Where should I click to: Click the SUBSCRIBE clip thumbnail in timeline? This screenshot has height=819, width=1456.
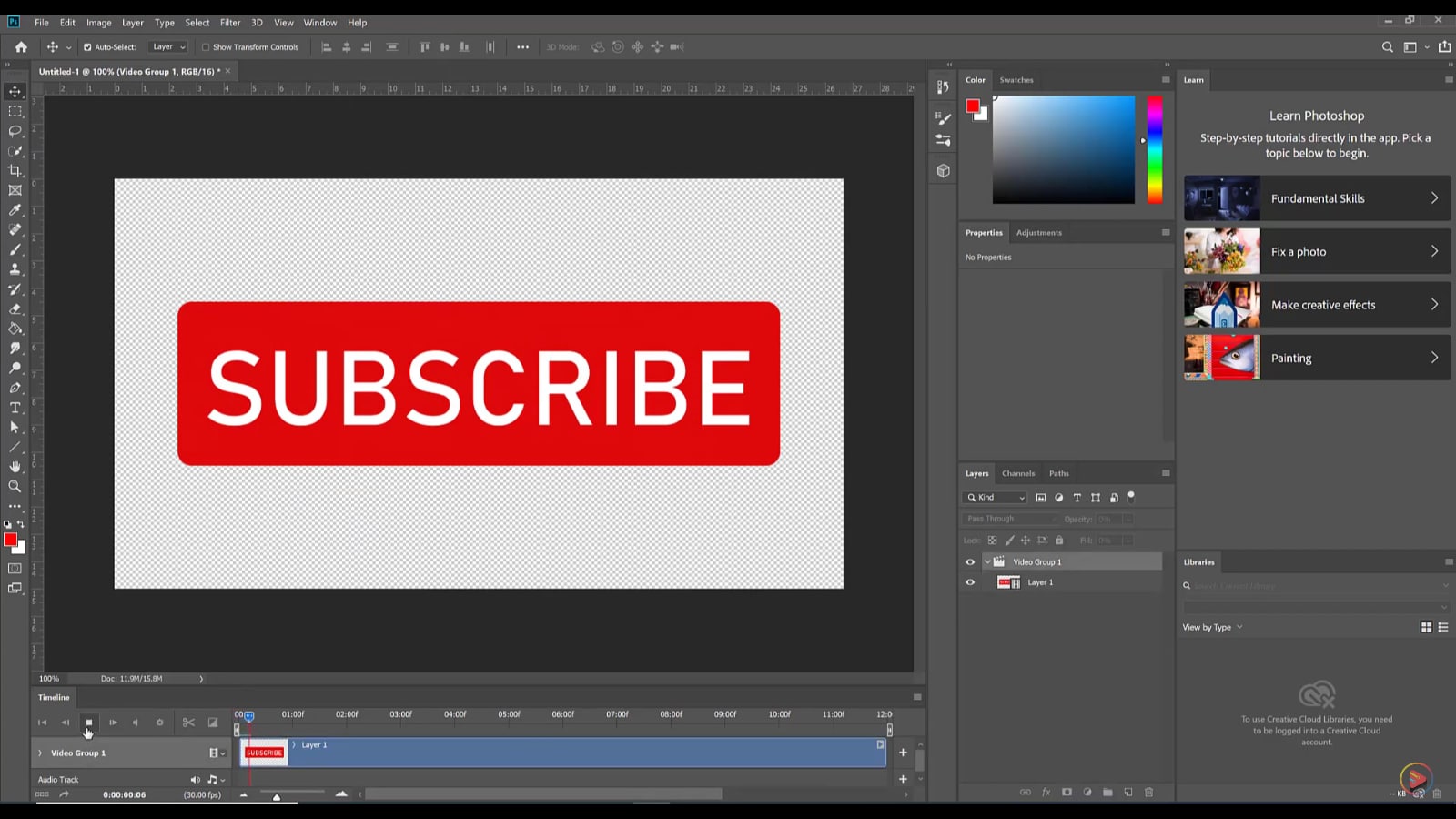point(264,753)
